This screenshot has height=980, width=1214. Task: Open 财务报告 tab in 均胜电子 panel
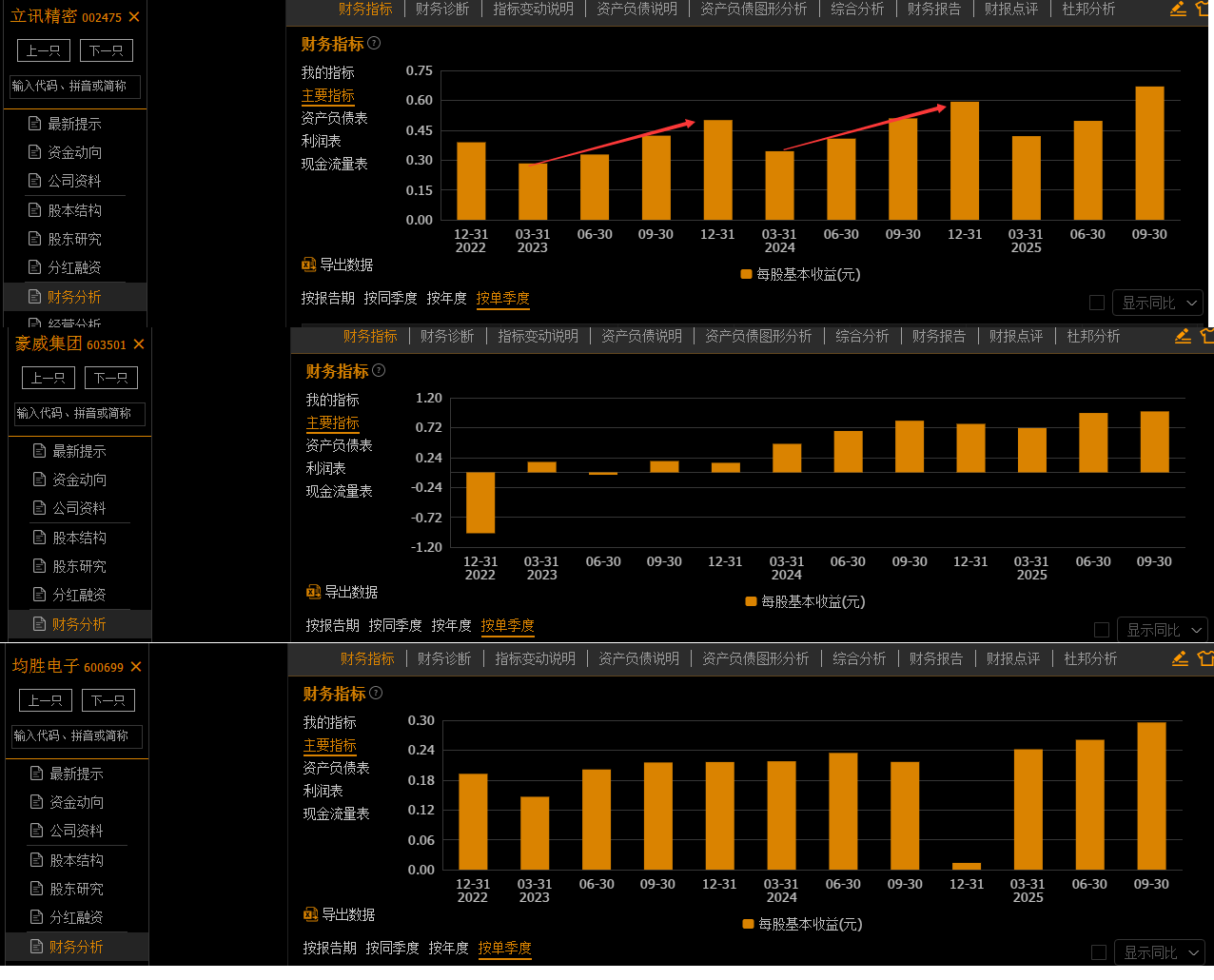[936, 658]
